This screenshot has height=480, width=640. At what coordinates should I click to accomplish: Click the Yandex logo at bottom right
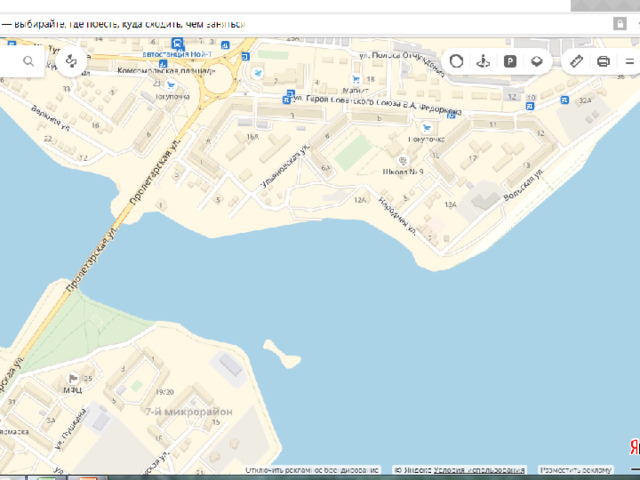(633, 447)
